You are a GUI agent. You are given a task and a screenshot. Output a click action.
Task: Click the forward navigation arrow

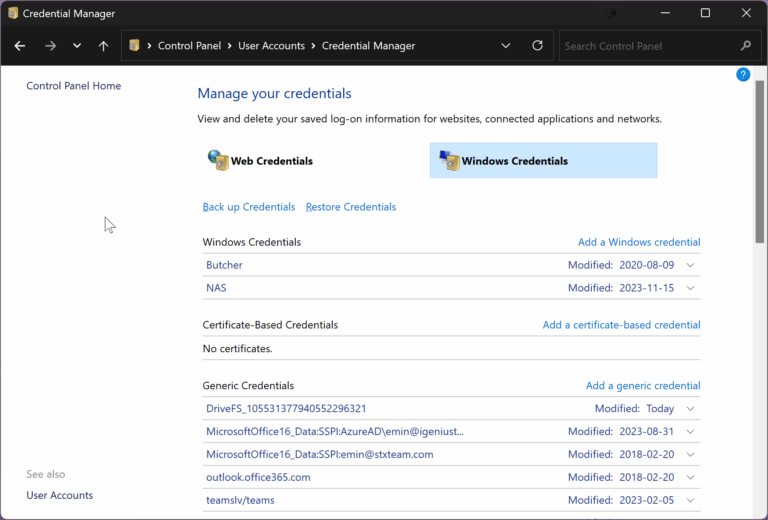(50, 46)
